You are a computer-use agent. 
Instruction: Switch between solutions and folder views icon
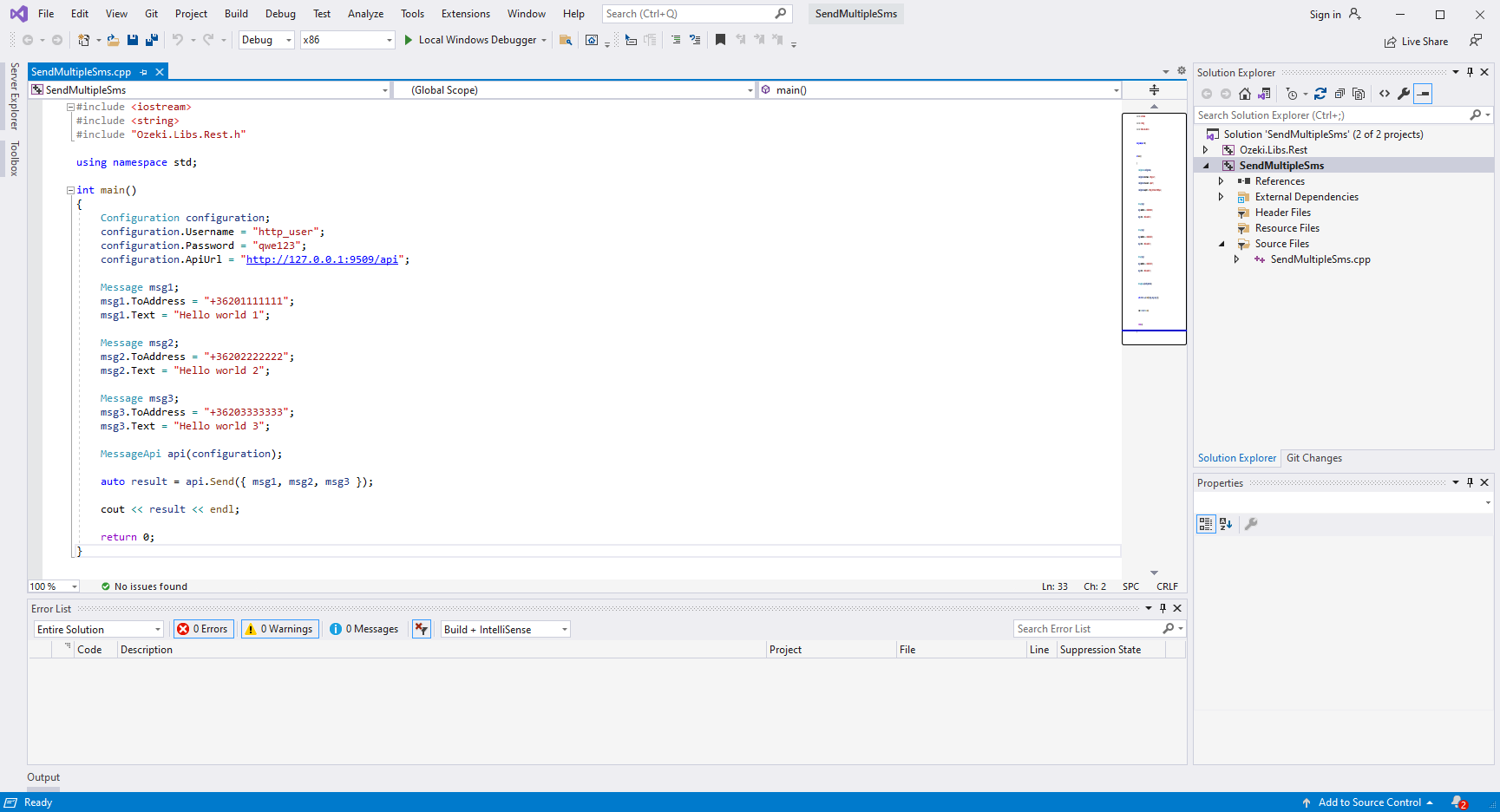tap(1264, 94)
